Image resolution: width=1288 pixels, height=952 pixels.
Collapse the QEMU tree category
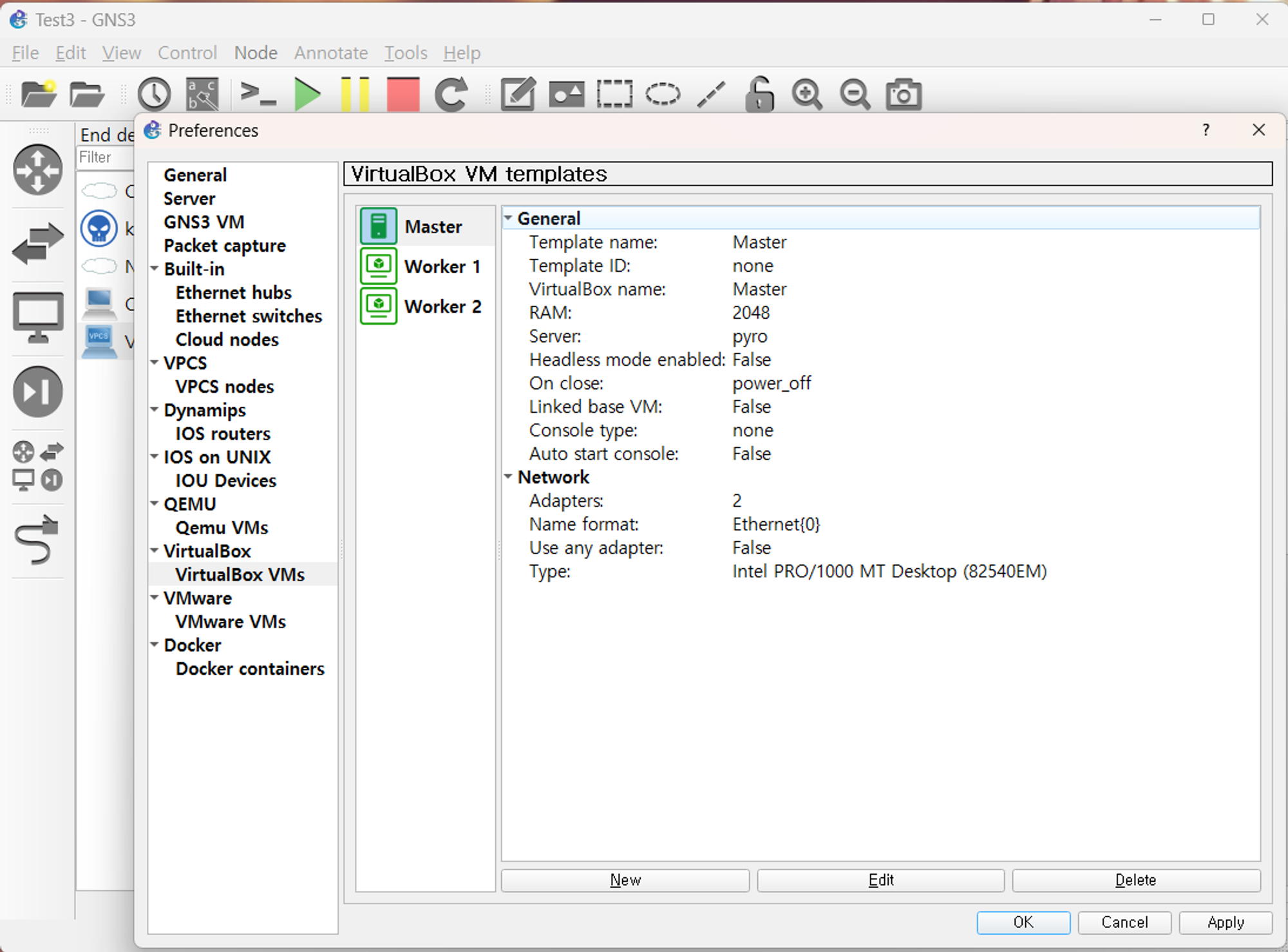(x=155, y=504)
